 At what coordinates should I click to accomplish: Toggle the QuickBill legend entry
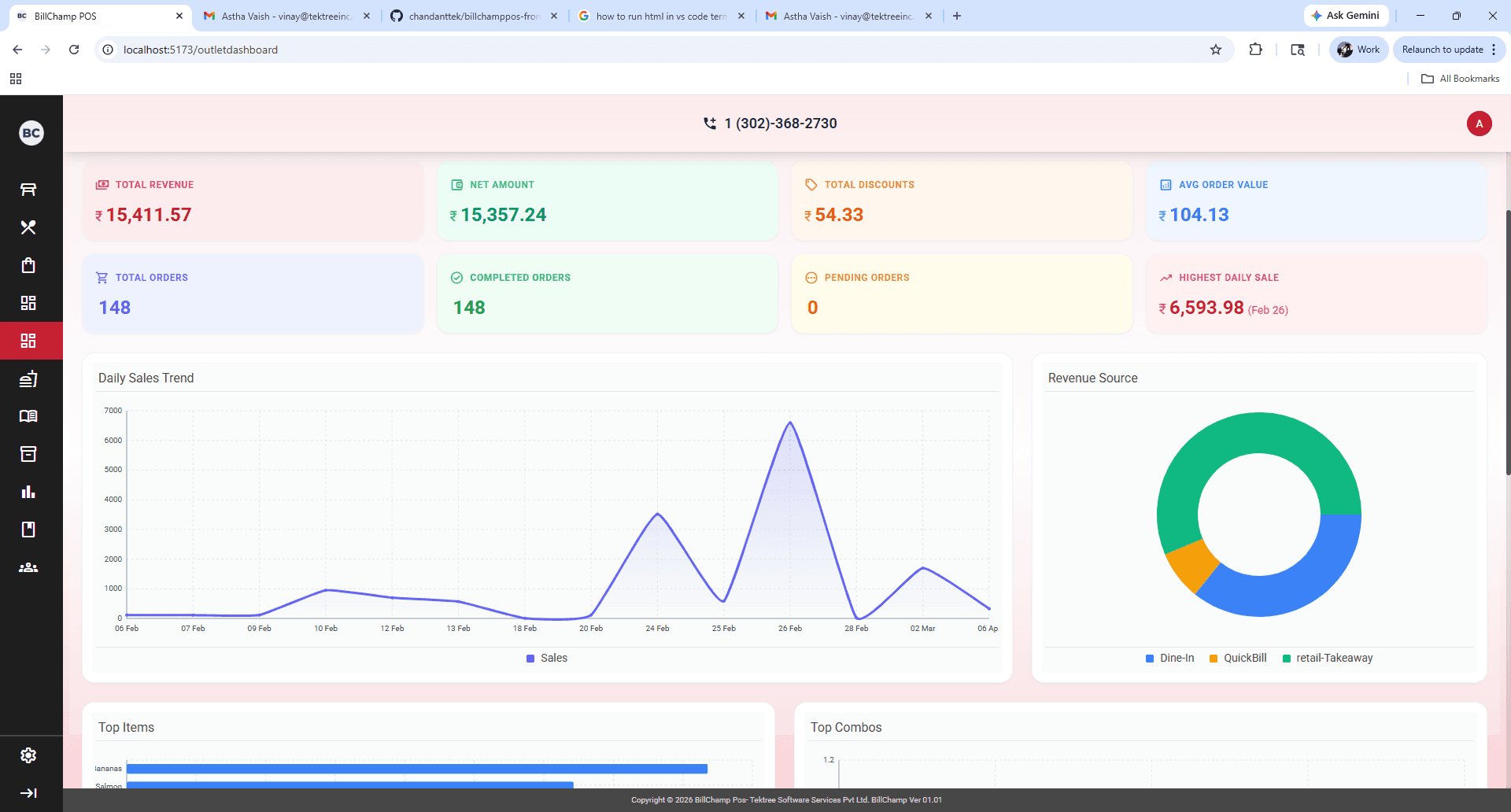click(x=1238, y=658)
